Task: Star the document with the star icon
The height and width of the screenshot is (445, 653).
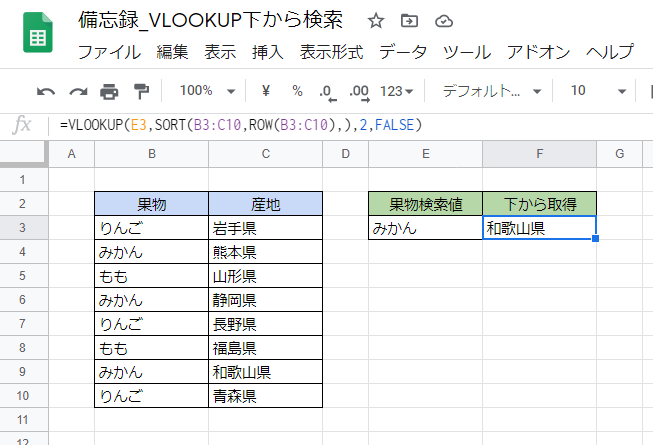Action: coord(376,20)
